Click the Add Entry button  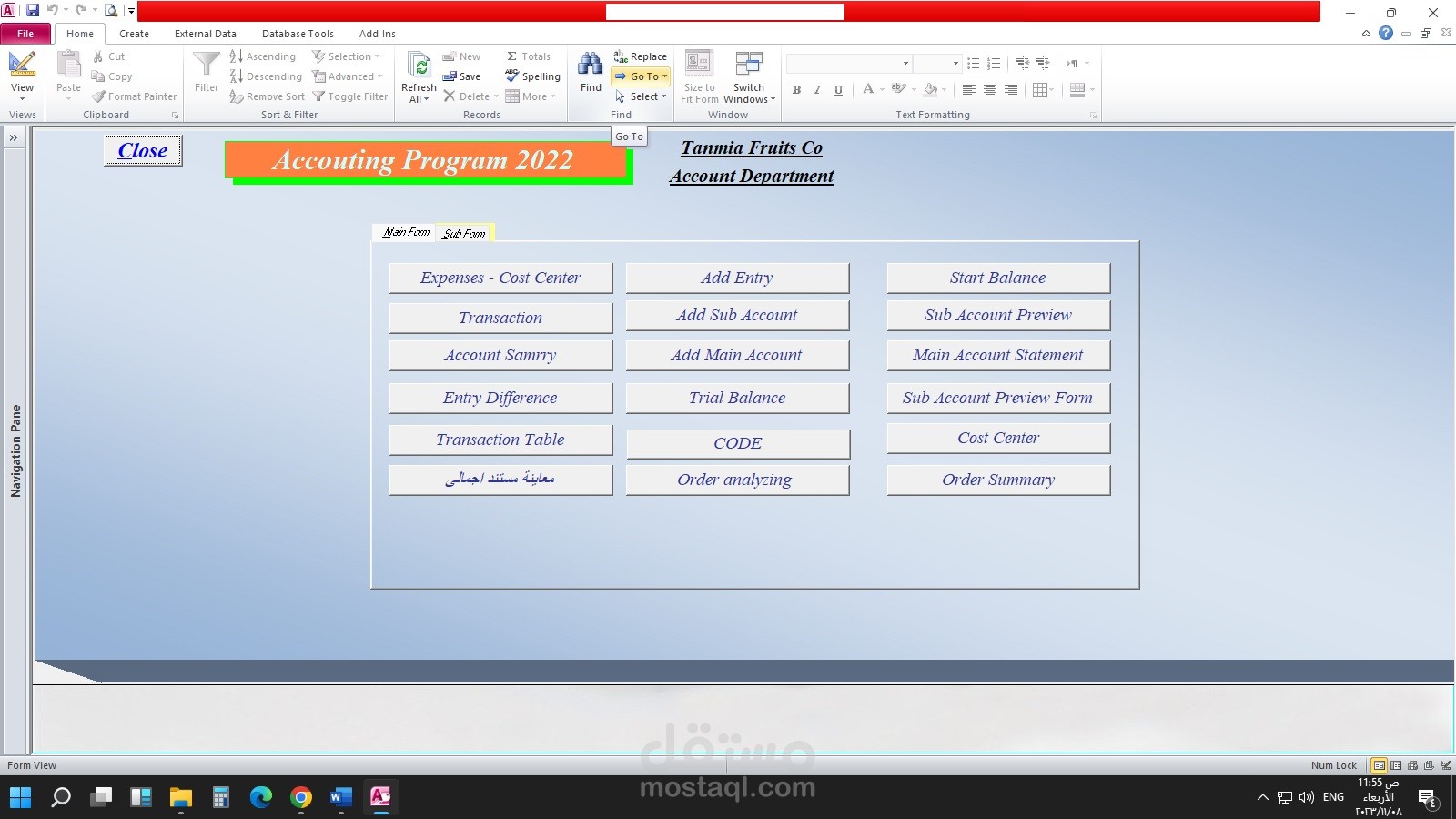pyautogui.click(x=737, y=278)
